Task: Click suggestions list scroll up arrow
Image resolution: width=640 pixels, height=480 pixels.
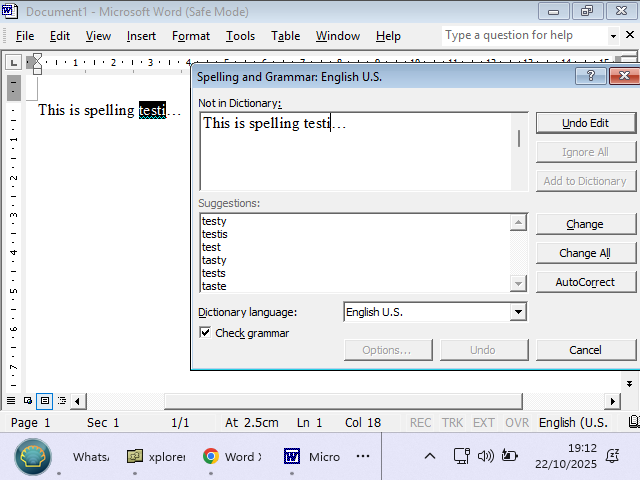Action: click(x=518, y=222)
